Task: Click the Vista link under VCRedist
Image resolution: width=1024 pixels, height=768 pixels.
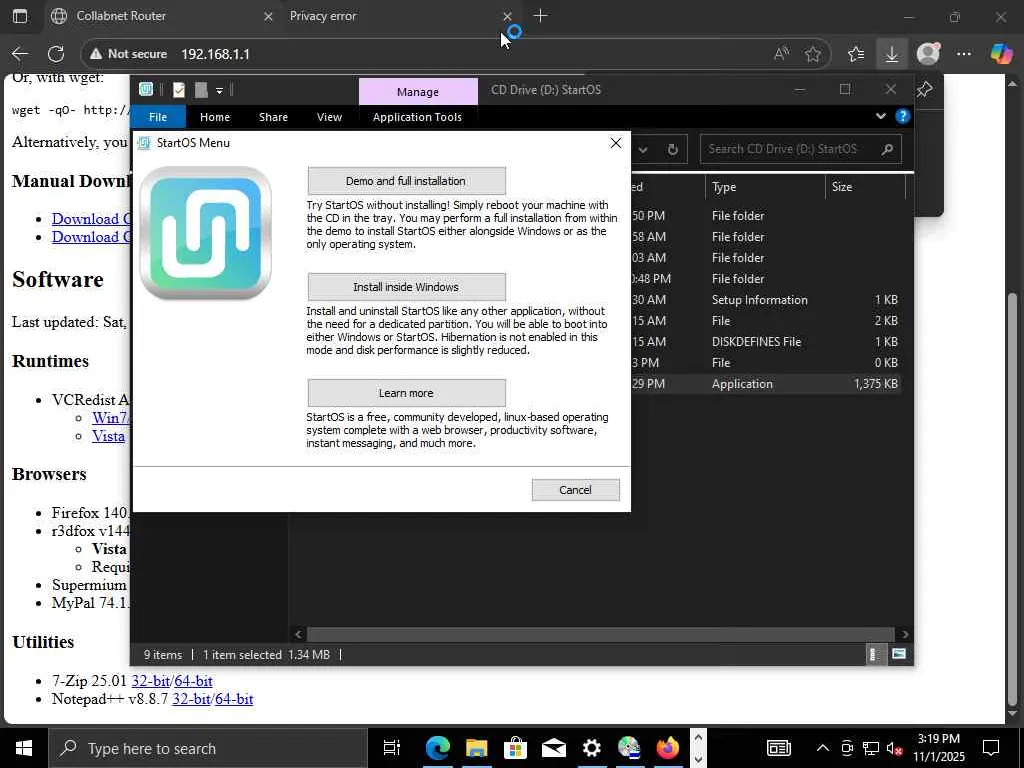Action: pos(108,436)
